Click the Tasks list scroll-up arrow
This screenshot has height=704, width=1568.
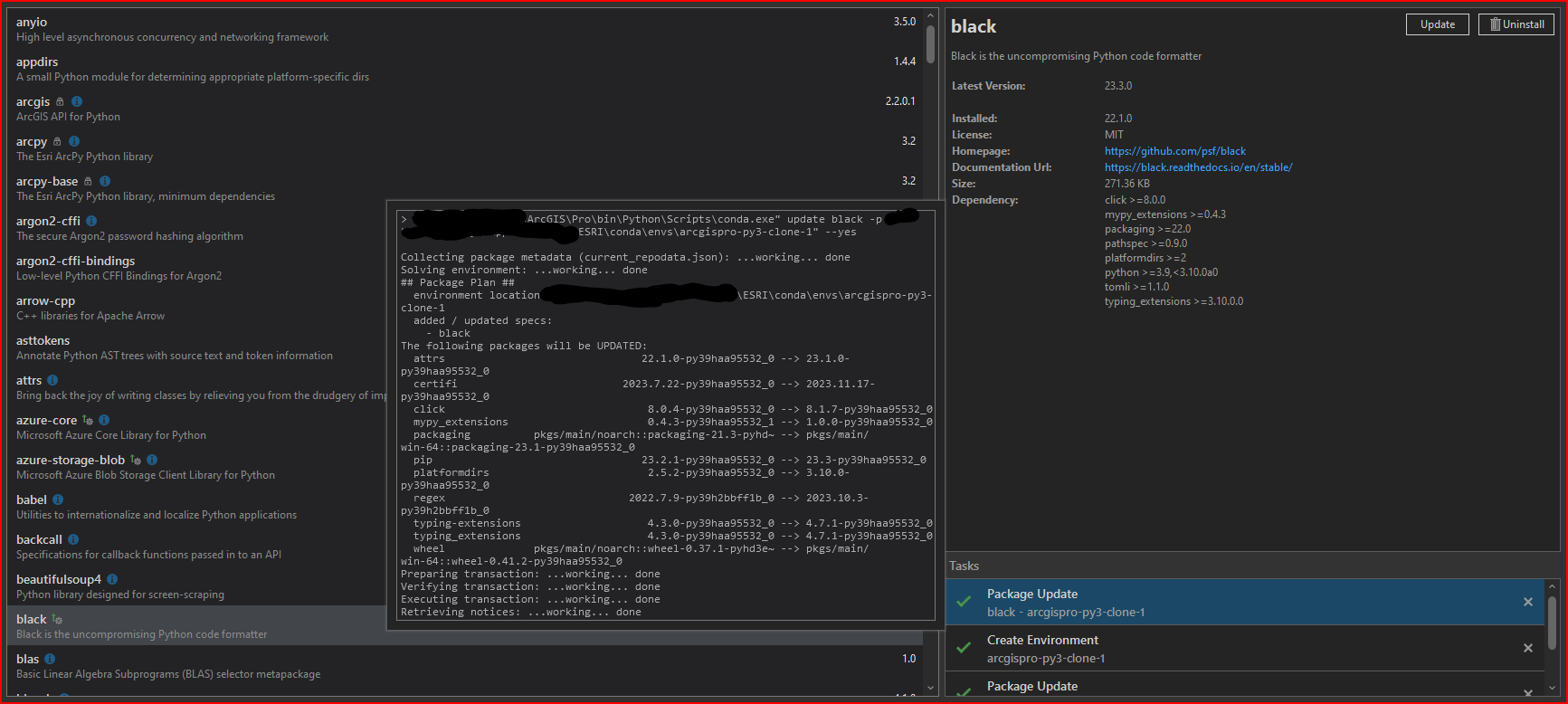click(1553, 586)
